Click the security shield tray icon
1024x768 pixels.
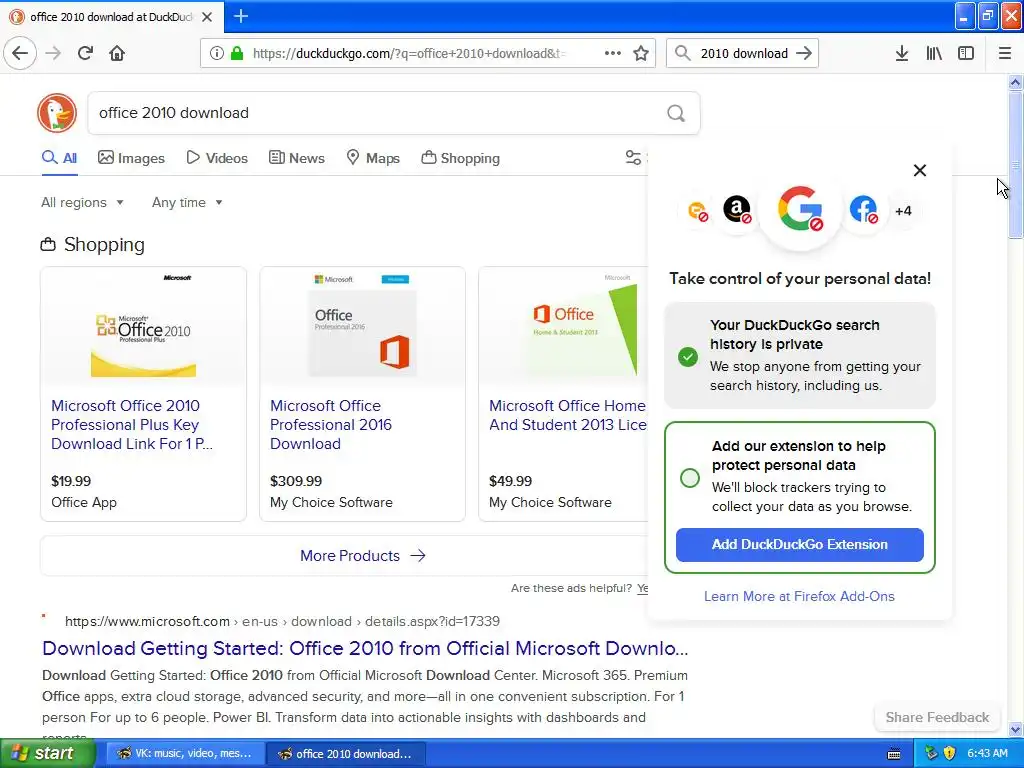tap(950, 753)
